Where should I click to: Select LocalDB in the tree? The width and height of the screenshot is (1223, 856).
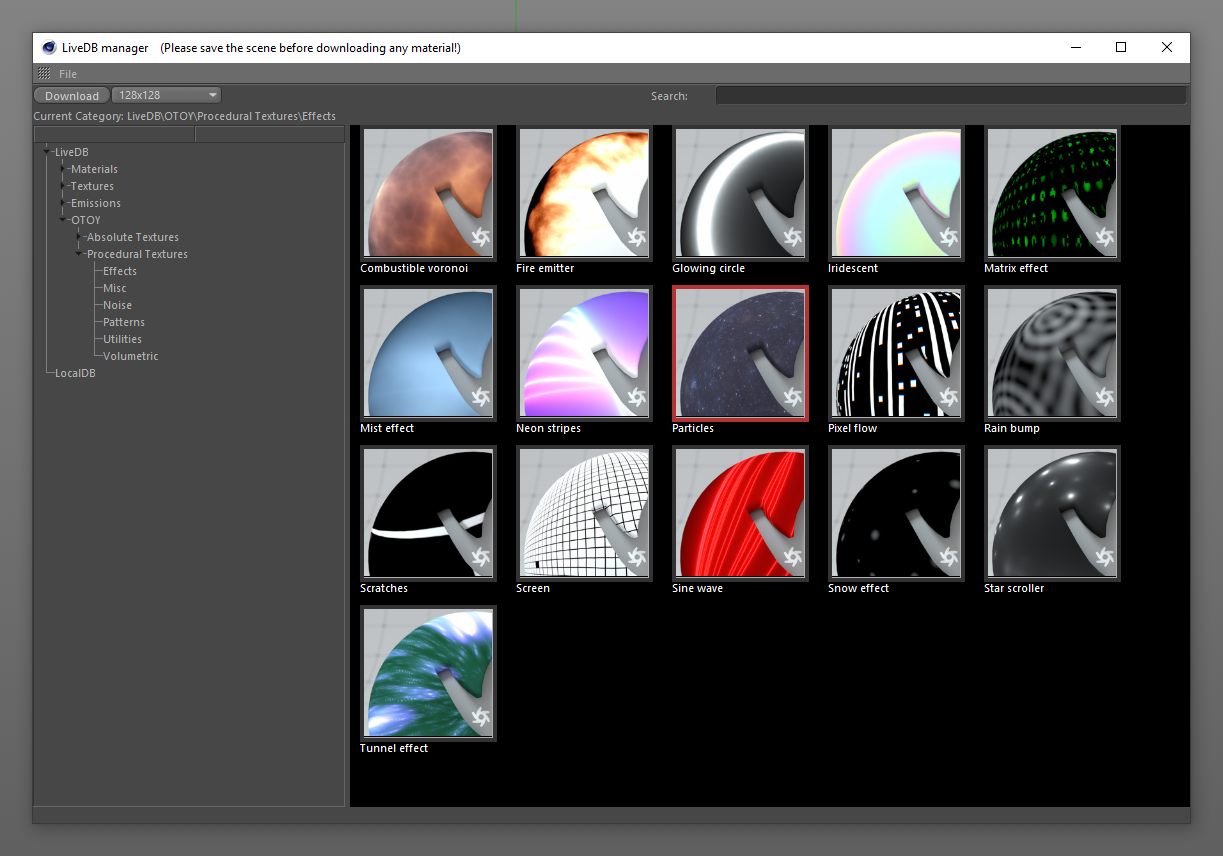(75, 373)
